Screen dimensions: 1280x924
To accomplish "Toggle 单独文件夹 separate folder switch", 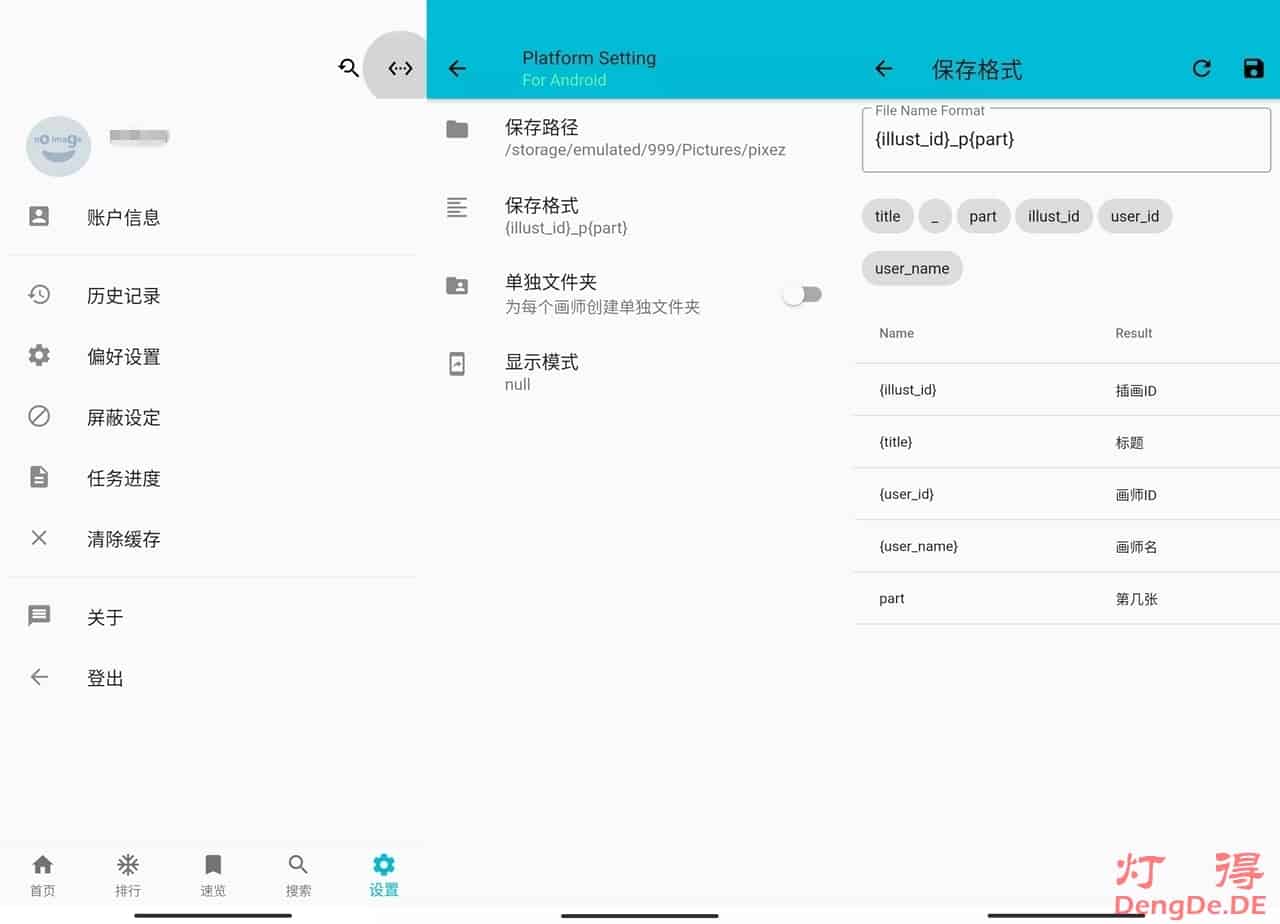I will [x=802, y=294].
